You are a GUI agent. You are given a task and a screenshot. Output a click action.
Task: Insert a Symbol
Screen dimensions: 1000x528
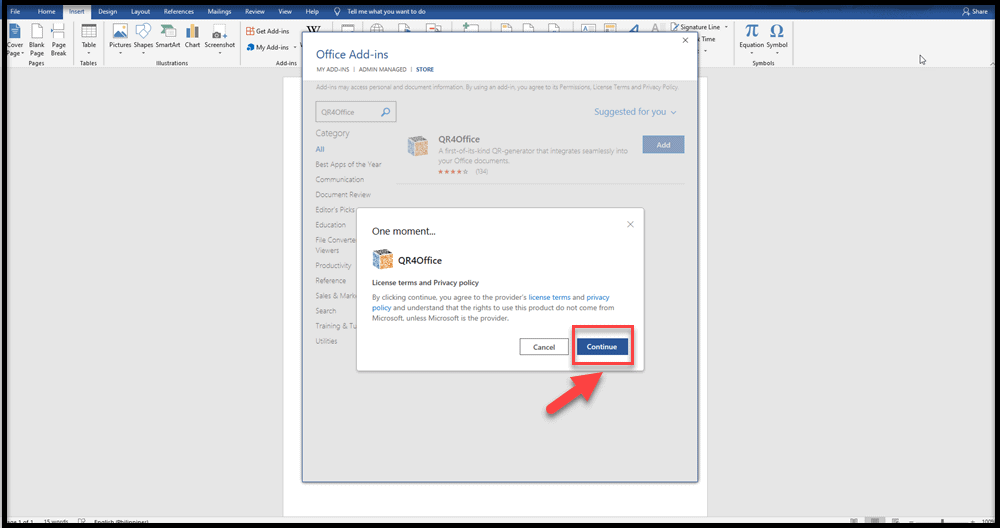pos(777,36)
